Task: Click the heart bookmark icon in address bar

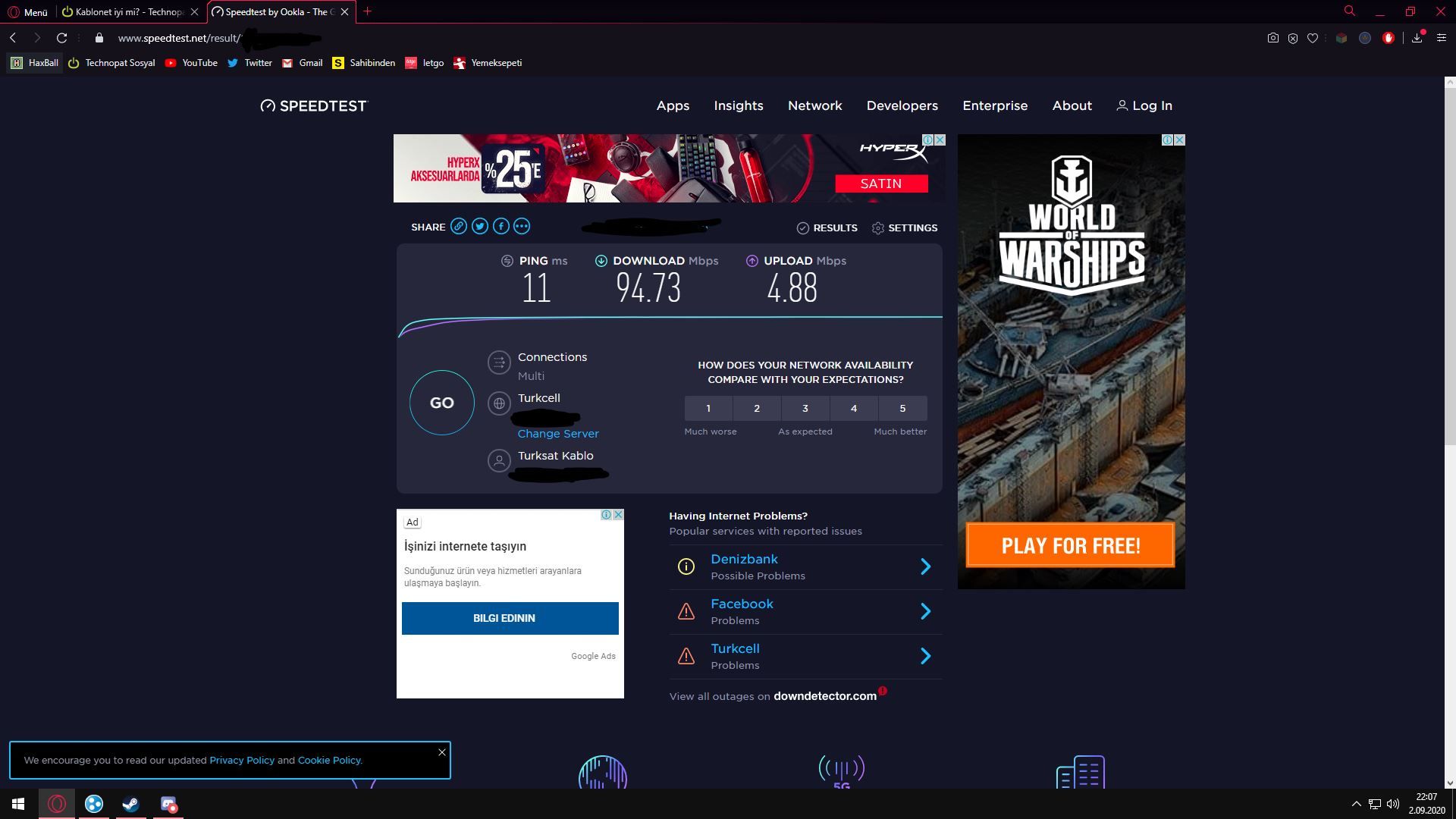Action: click(1313, 38)
